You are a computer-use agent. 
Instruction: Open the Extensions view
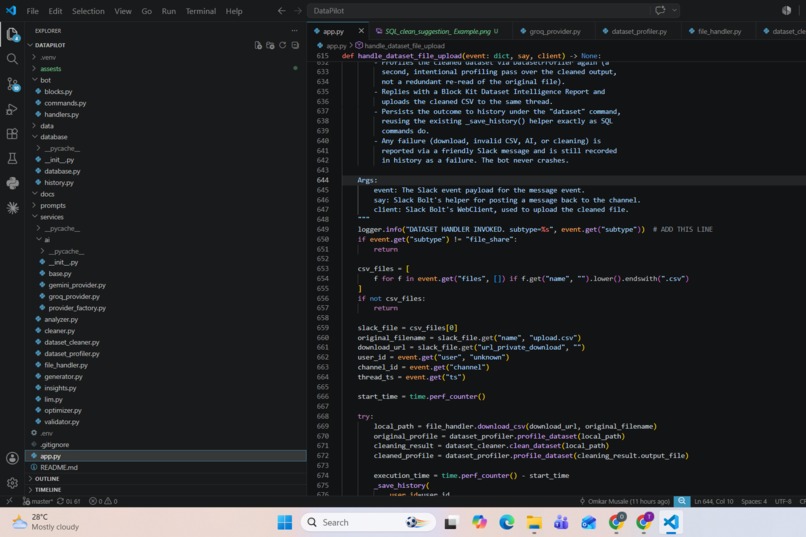click(x=12, y=134)
